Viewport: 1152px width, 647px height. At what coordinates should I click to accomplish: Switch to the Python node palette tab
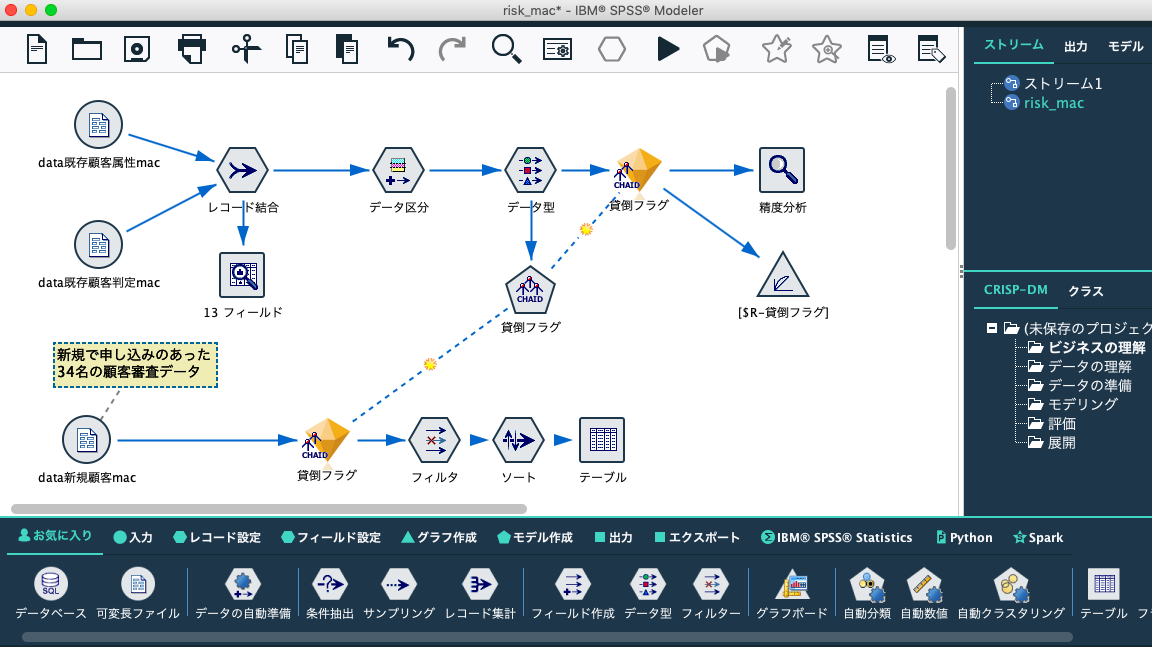(x=963, y=537)
